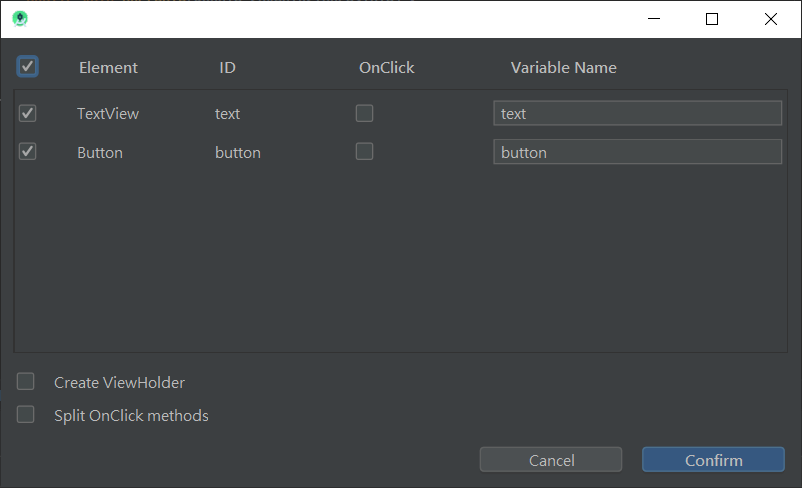Click the Android Studio icon in title bar
Viewport: 802px width, 488px height.
click(20, 18)
